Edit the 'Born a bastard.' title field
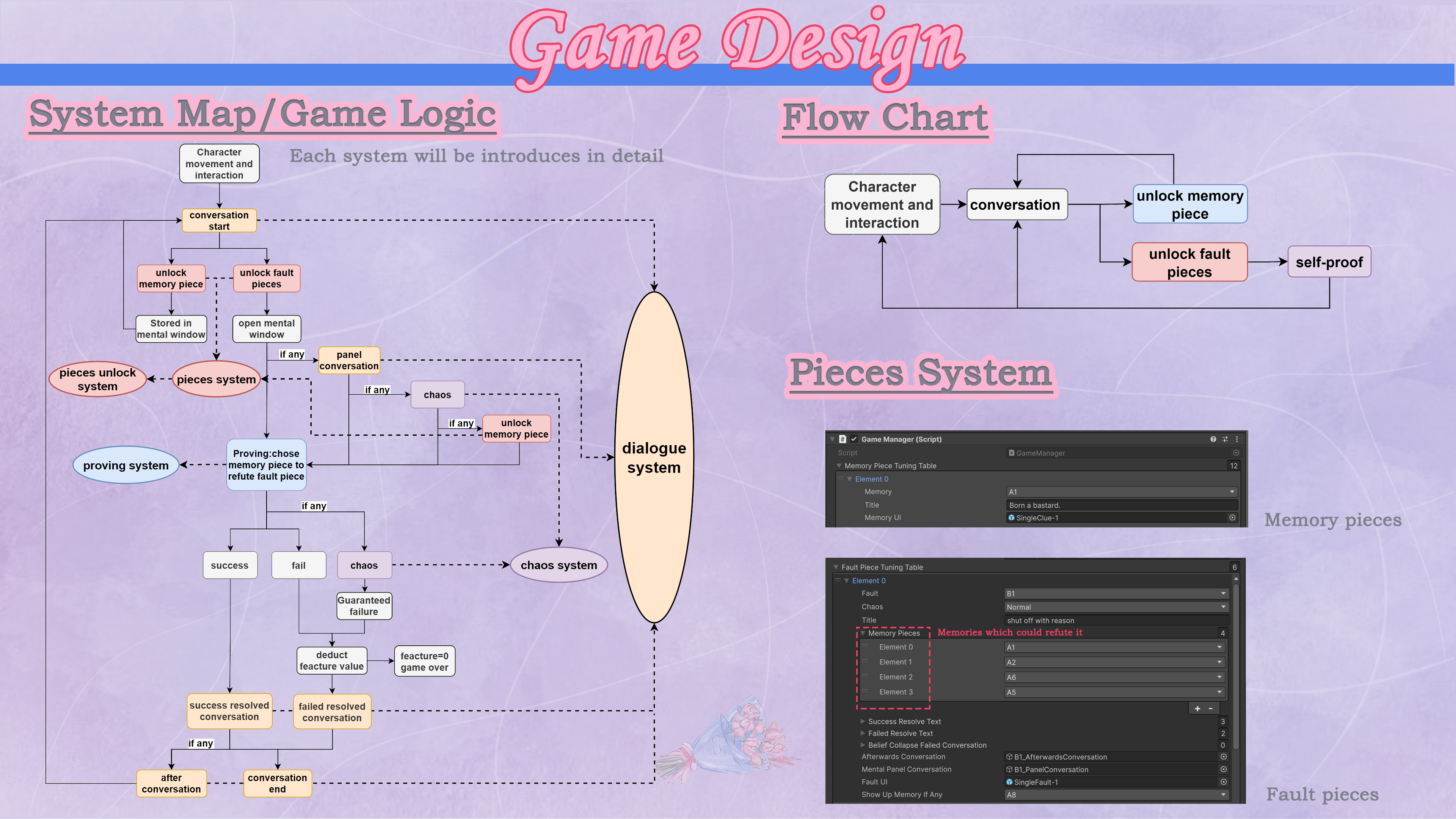Viewport: 1456px width, 819px height. tap(1122, 505)
